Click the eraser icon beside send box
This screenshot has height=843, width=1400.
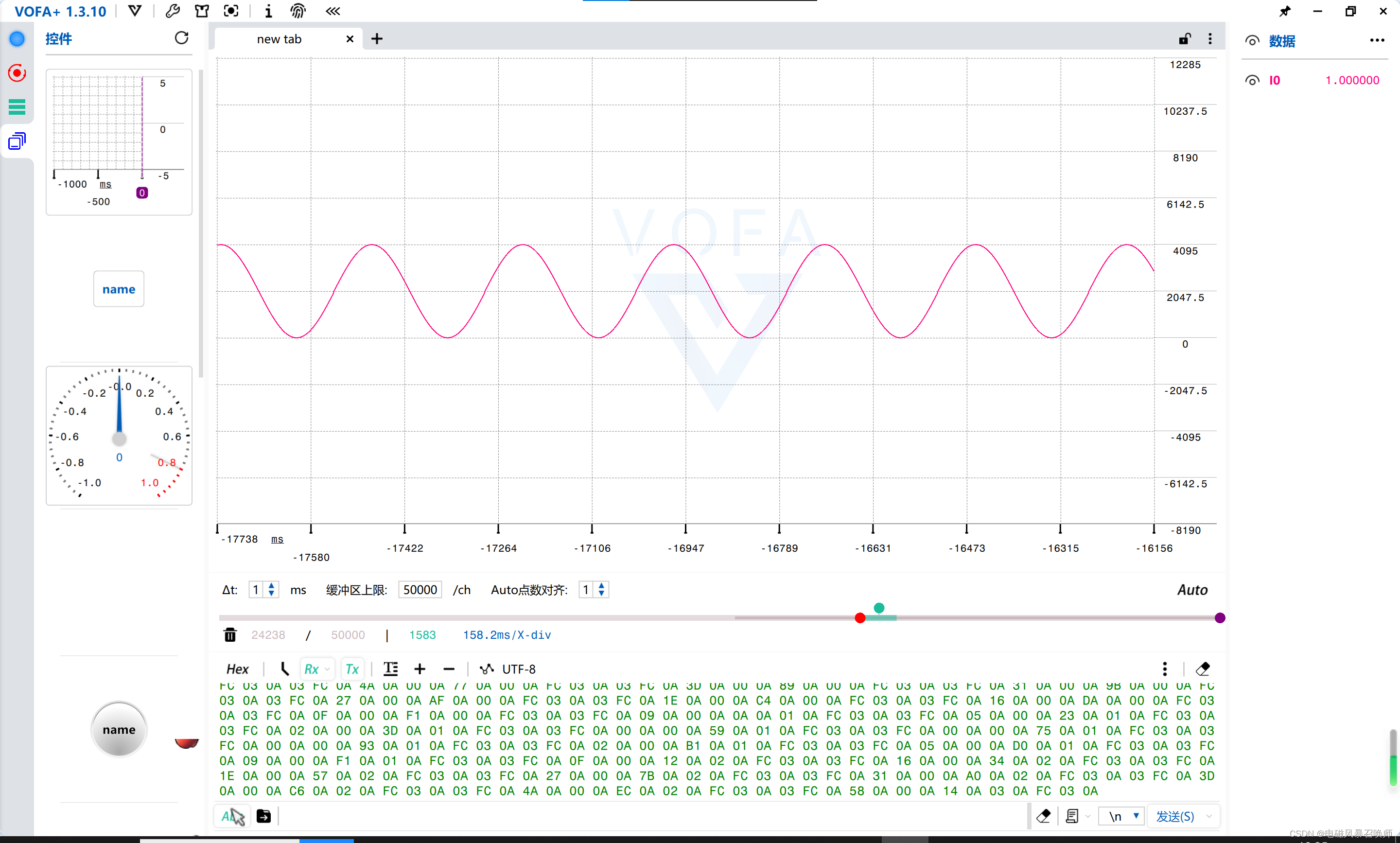point(1043,816)
